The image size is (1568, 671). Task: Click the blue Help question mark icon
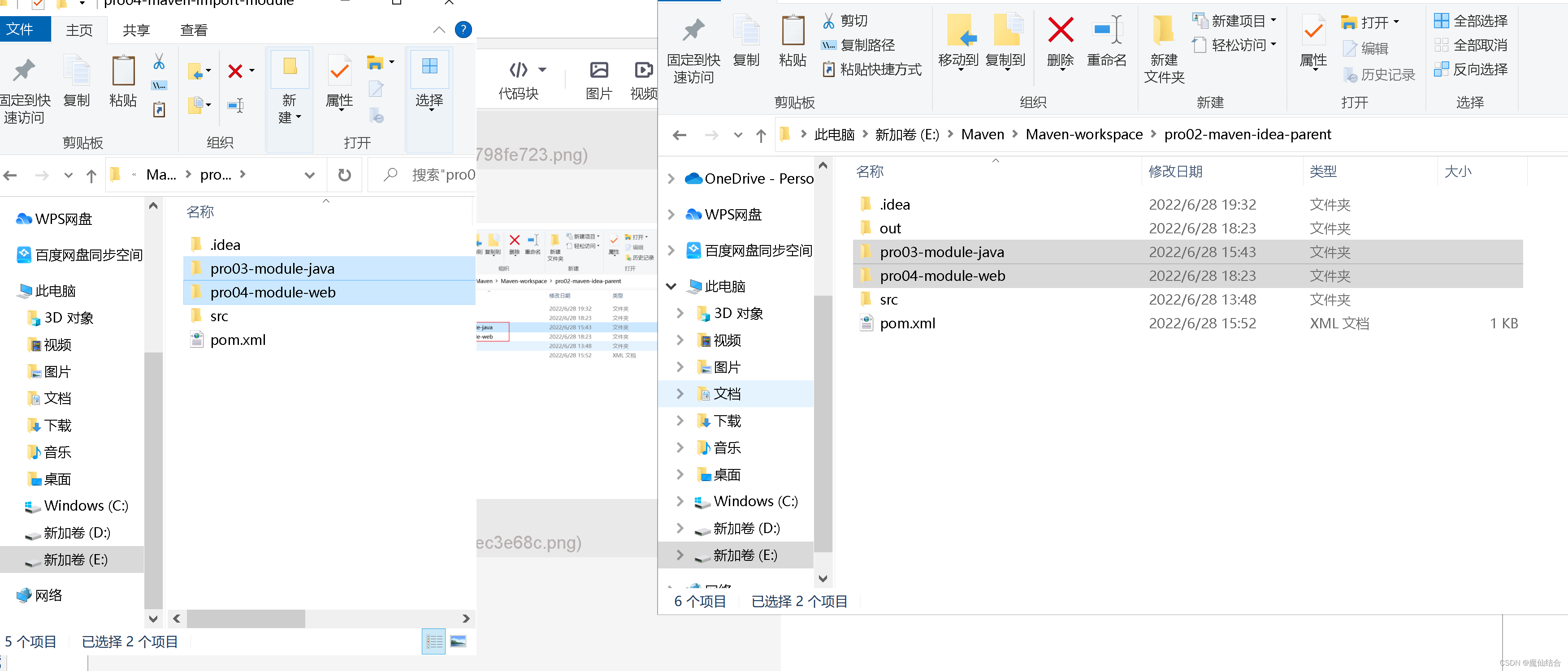click(x=463, y=29)
